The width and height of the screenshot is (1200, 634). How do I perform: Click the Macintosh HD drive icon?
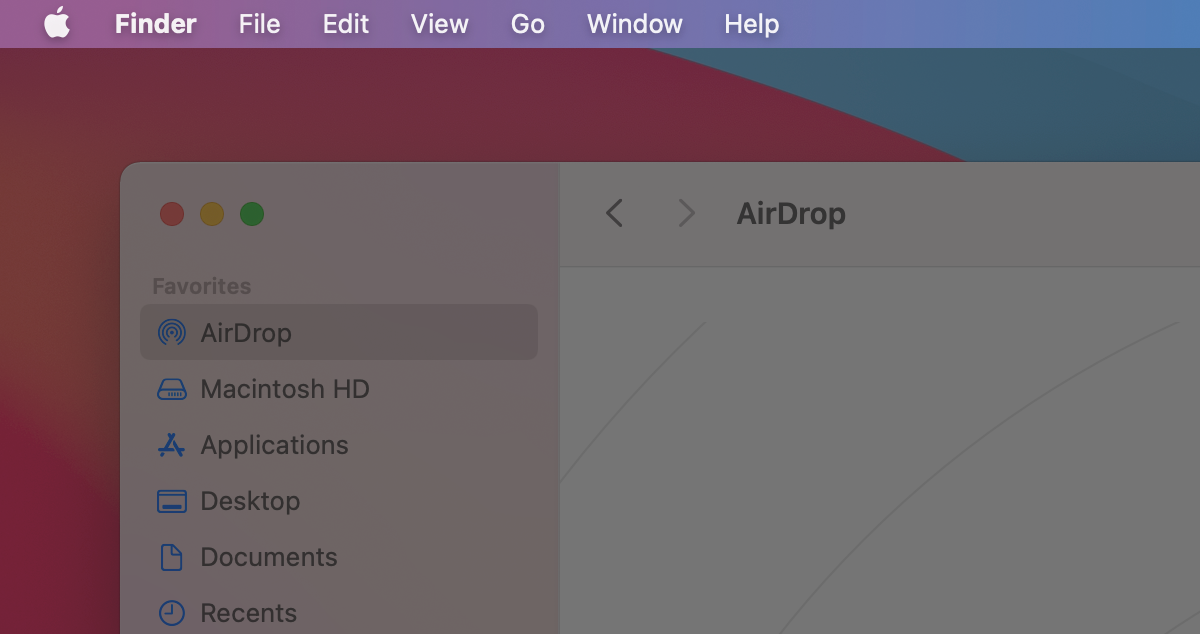tap(172, 389)
